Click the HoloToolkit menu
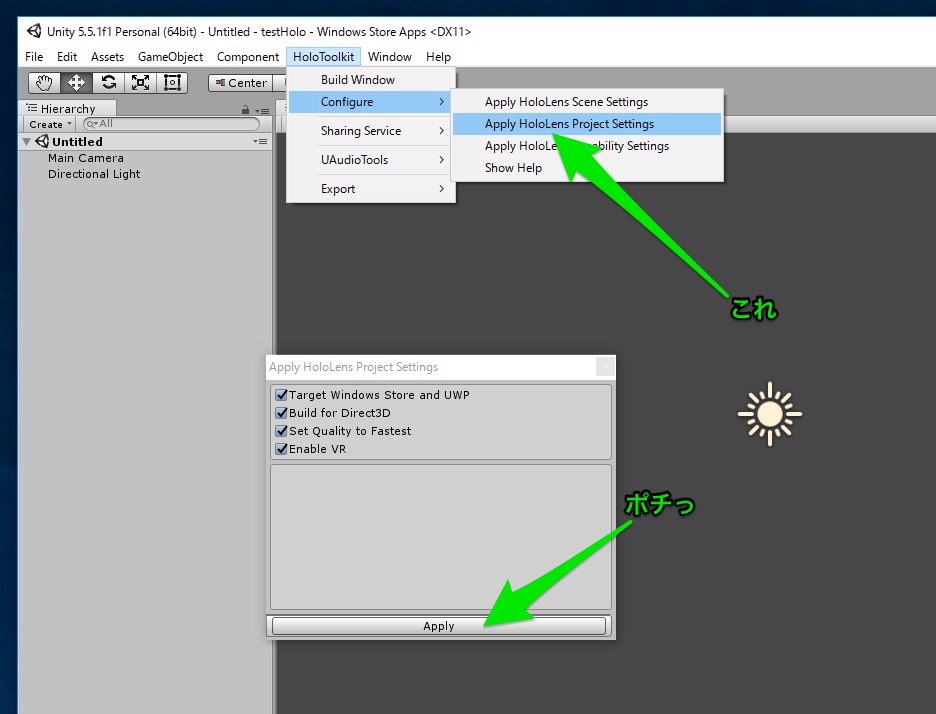Viewport: 936px width, 714px height. (324, 57)
